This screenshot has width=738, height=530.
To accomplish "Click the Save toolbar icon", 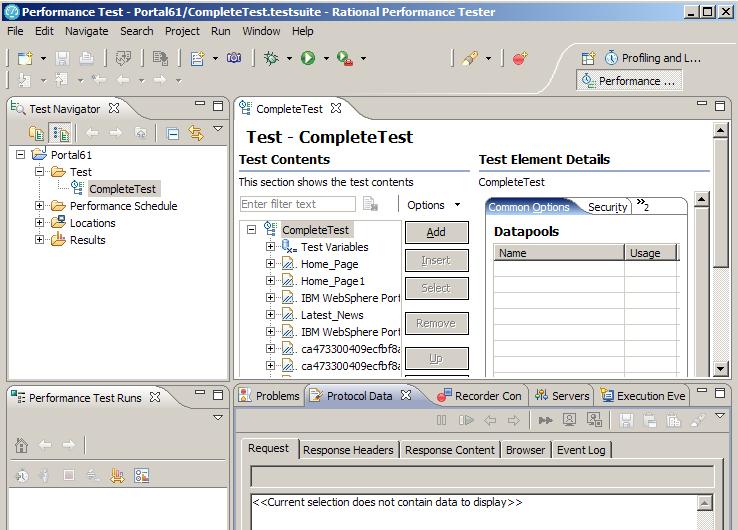I will (x=62, y=58).
